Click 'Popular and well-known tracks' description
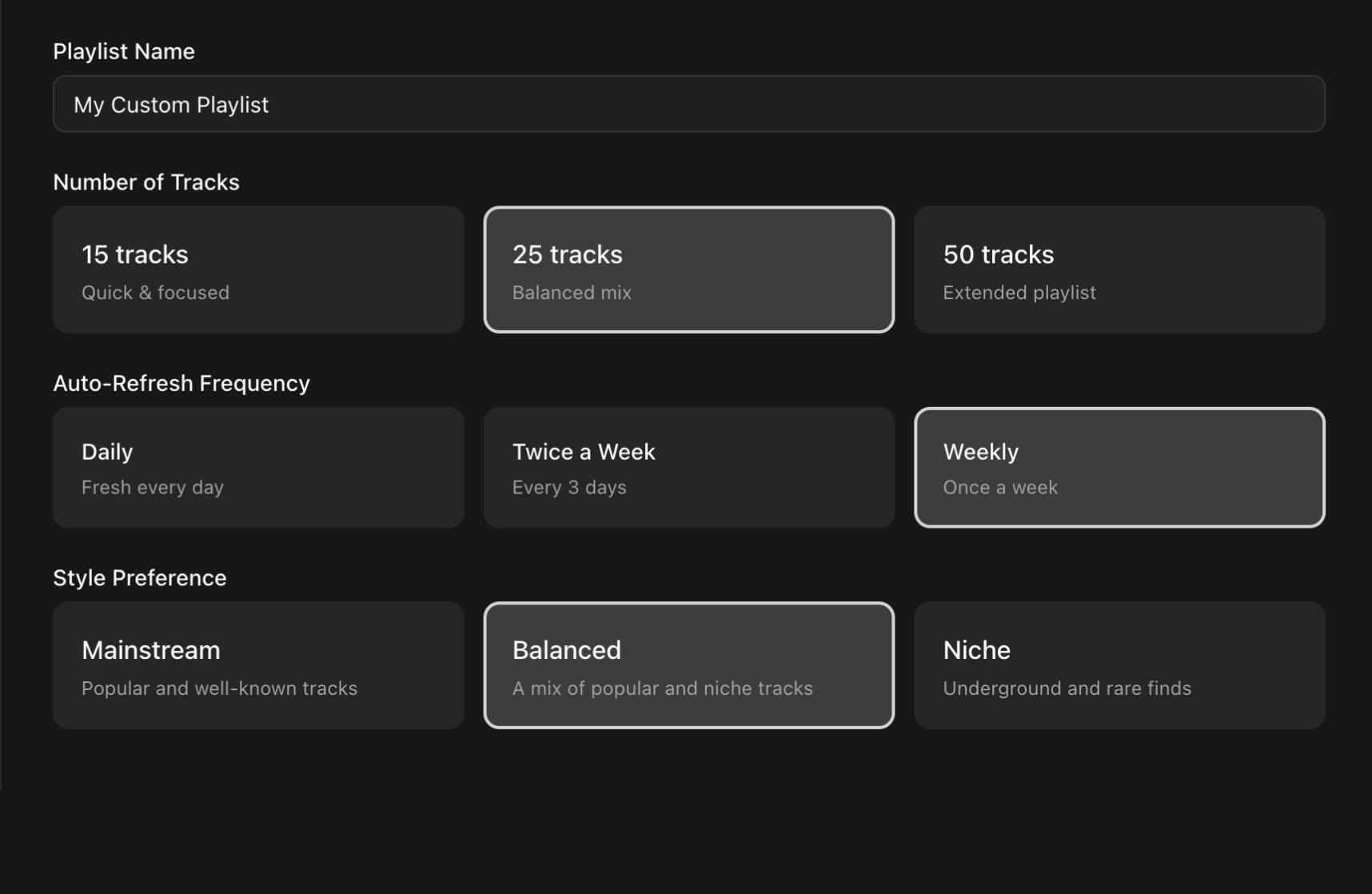1372x894 pixels. coord(219,688)
